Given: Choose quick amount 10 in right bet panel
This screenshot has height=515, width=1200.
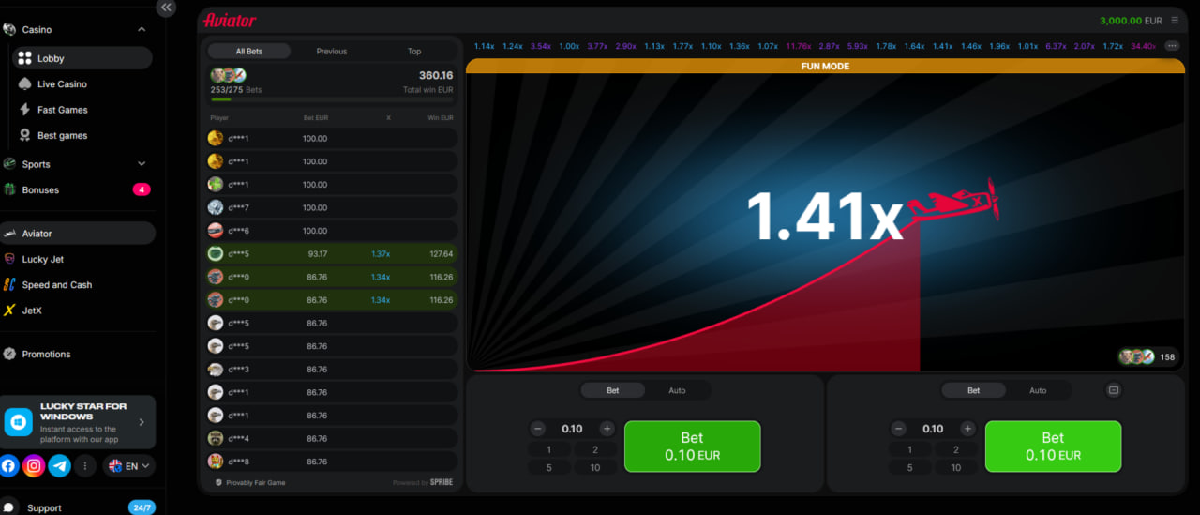Looking at the screenshot, I should coord(955,467).
